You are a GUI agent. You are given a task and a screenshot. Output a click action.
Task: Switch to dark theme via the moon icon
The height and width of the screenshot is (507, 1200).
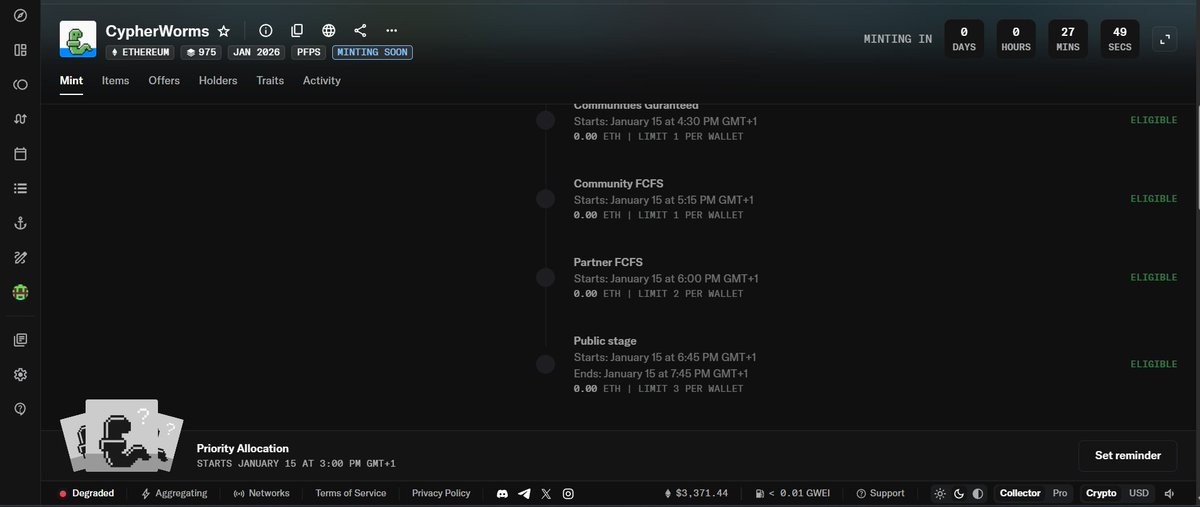[x=959, y=493]
